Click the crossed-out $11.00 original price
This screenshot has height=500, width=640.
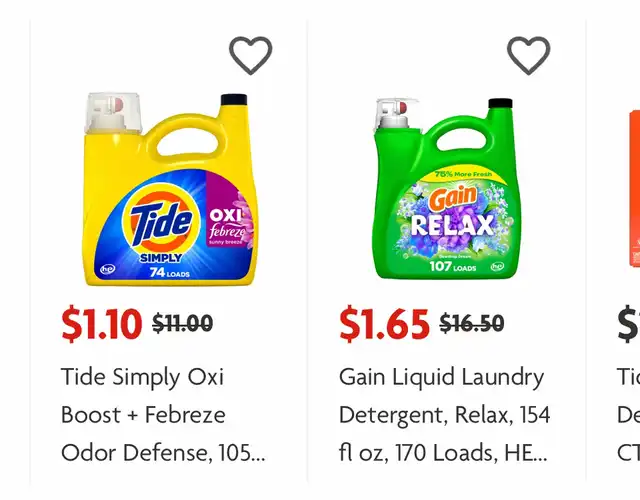[182, 323]
